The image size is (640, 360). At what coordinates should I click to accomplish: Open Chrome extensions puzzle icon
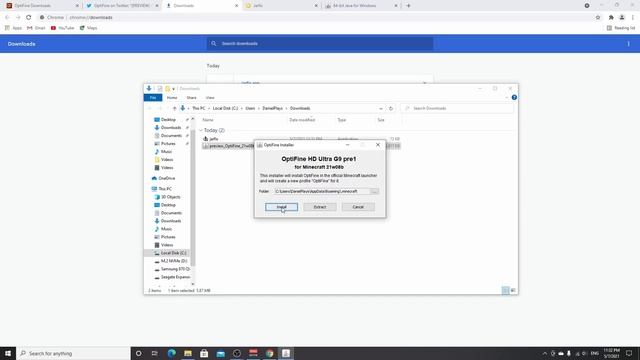(x=611, y=18)
